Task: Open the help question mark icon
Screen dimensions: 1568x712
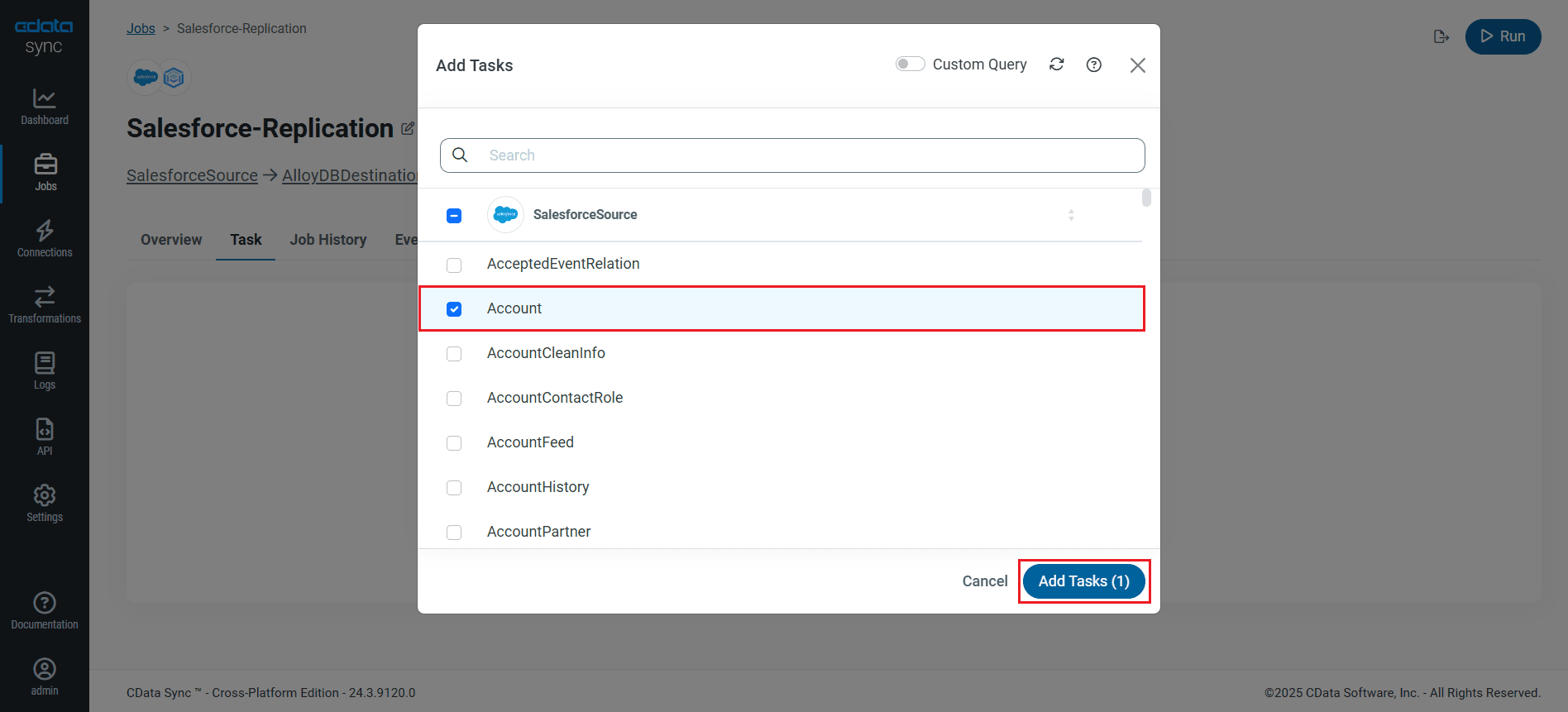Action: pyautogui.click(x=1093, y=65)
